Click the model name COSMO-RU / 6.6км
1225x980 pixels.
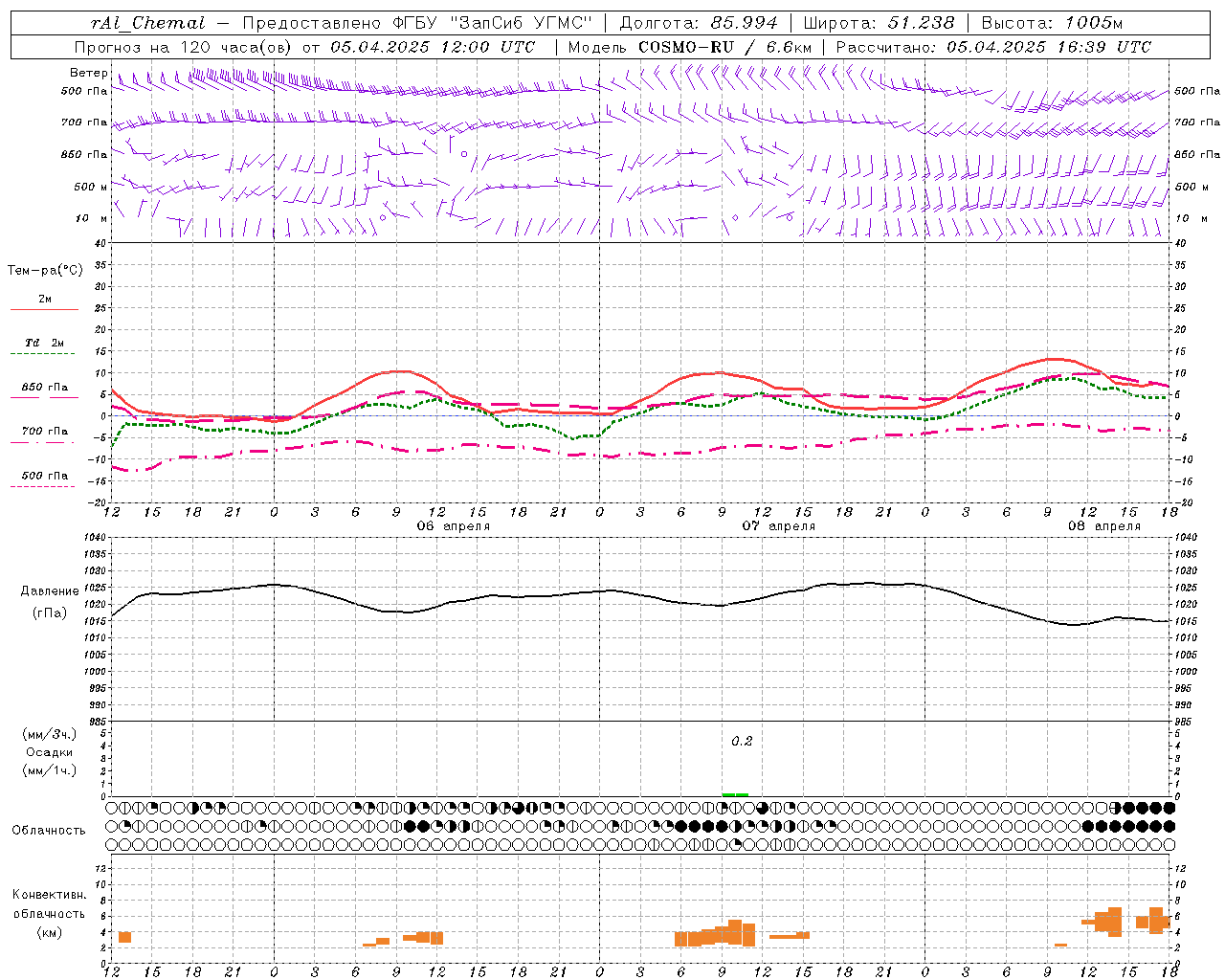click(x=724, y=47)
